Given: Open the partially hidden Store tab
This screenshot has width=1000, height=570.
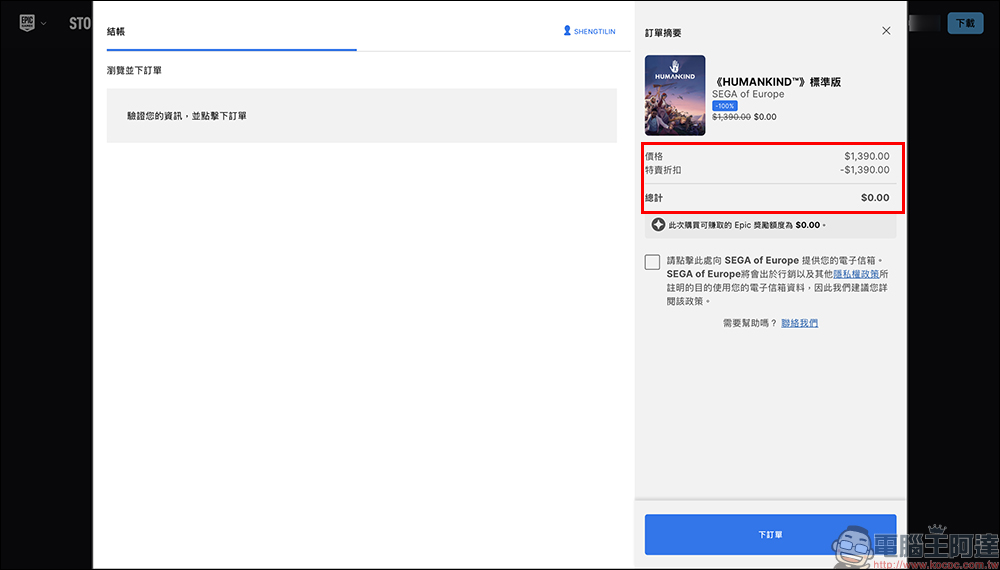Looking at the screenshot, I should coord(80,24).
